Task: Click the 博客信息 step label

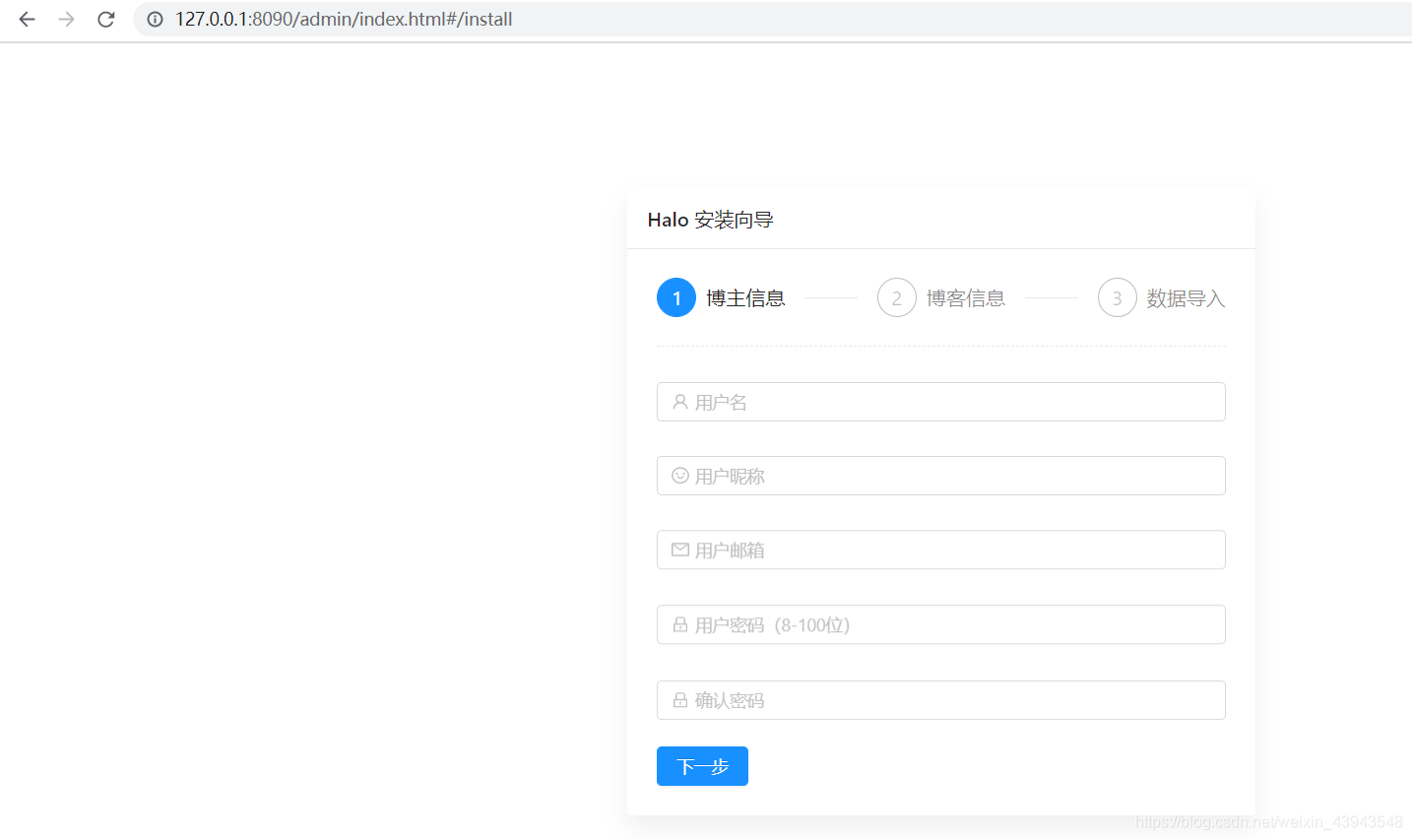Action: (966, 298)
